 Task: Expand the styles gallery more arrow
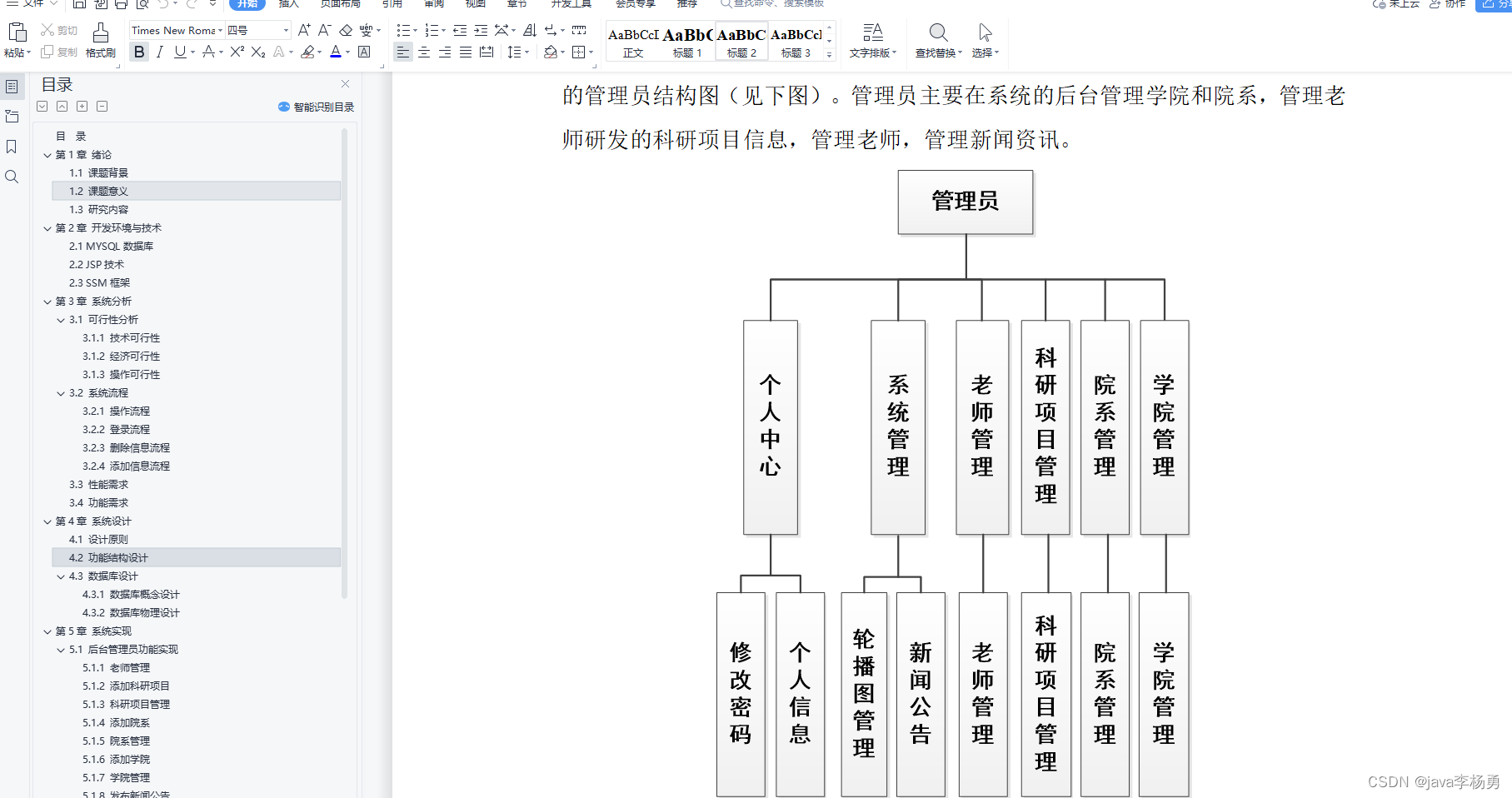click(829, 54)
